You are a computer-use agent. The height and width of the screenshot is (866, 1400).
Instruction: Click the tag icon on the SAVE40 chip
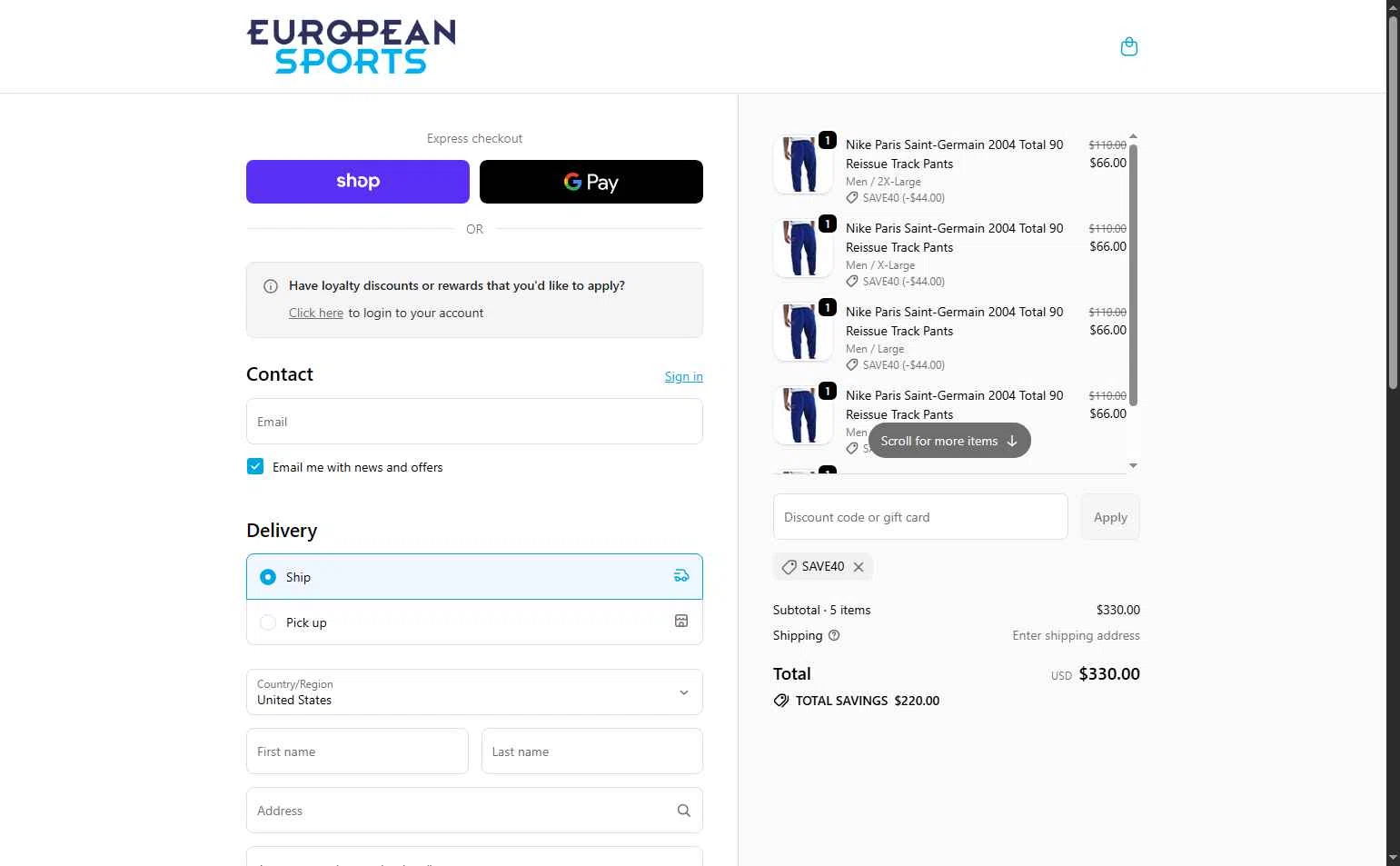tap(789, 566)
